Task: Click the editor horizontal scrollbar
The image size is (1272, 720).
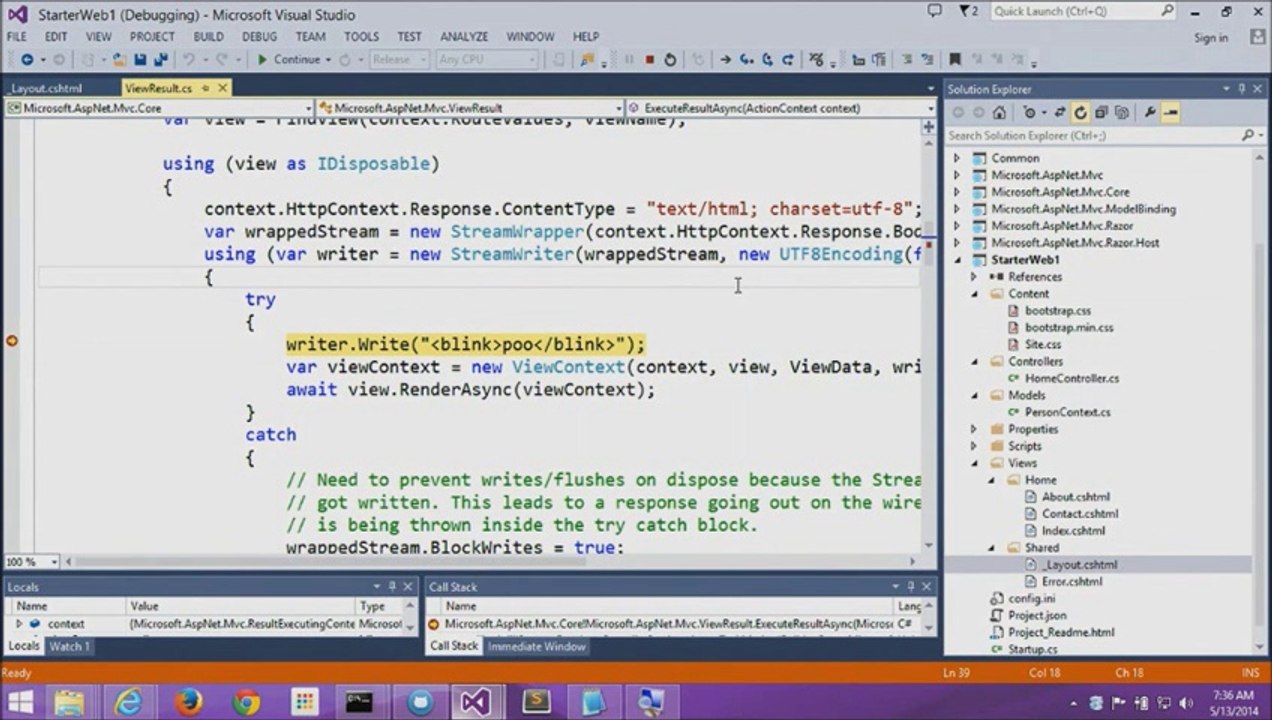Action: pos(491,562)
